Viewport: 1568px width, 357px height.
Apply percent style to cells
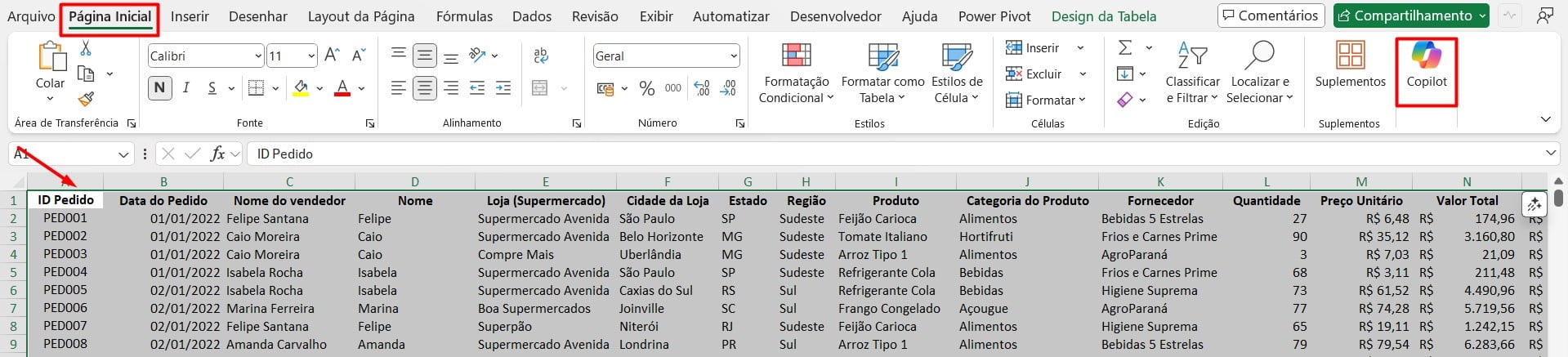(647, 88)
